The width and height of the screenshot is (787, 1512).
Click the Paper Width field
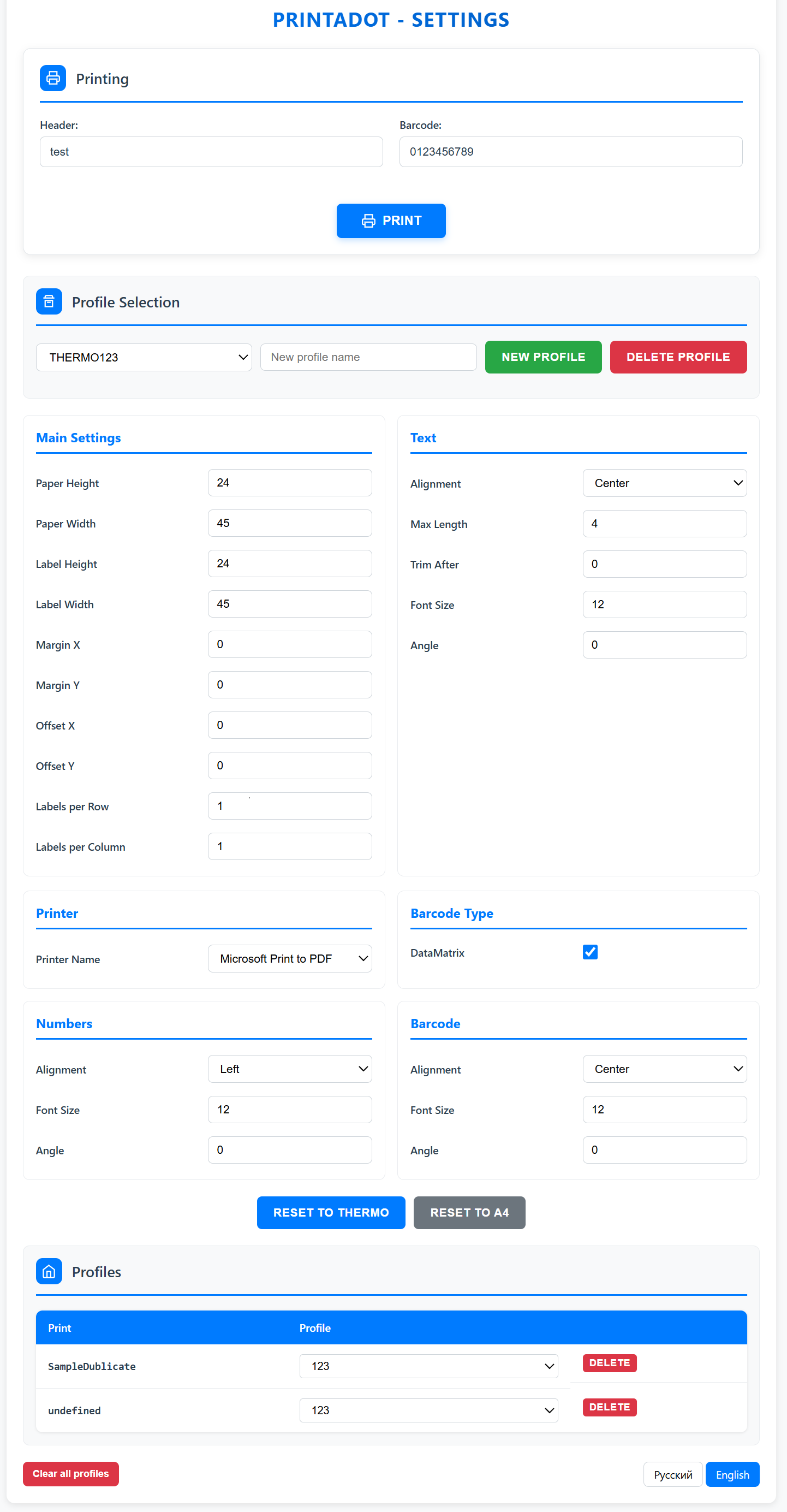pos(290,523)
